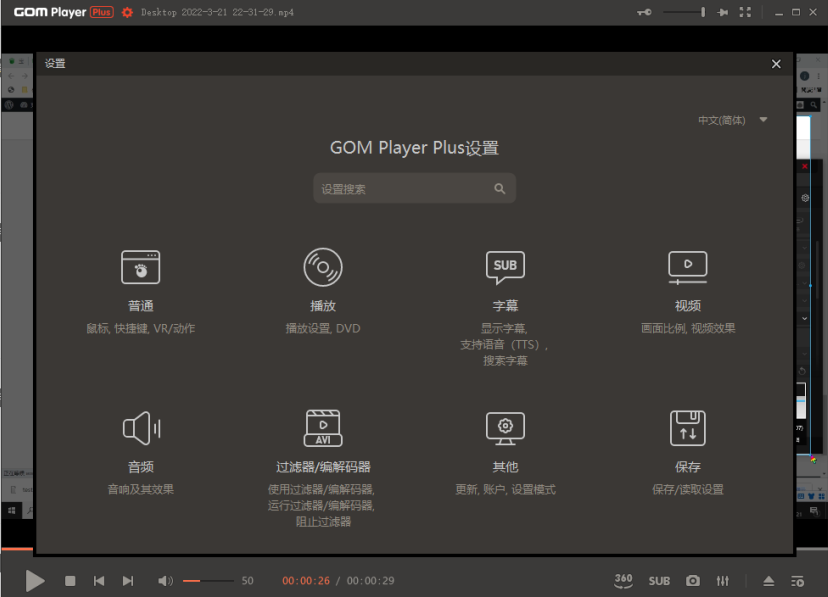Click the key icon in title bar
The height and width of the screenshot is (597, 828).
point(644,12)
